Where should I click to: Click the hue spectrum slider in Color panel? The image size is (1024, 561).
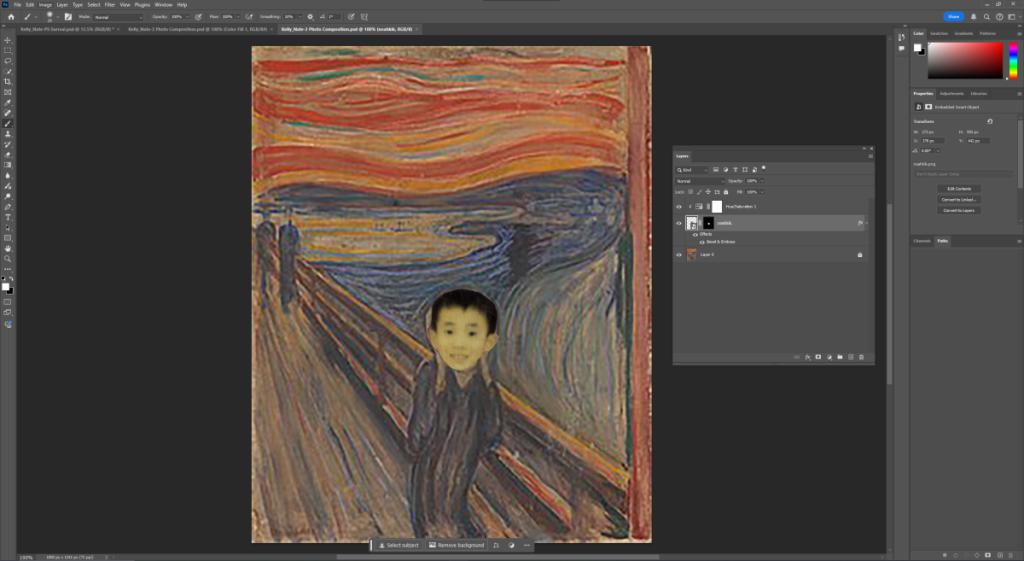tap(1012, 61)
